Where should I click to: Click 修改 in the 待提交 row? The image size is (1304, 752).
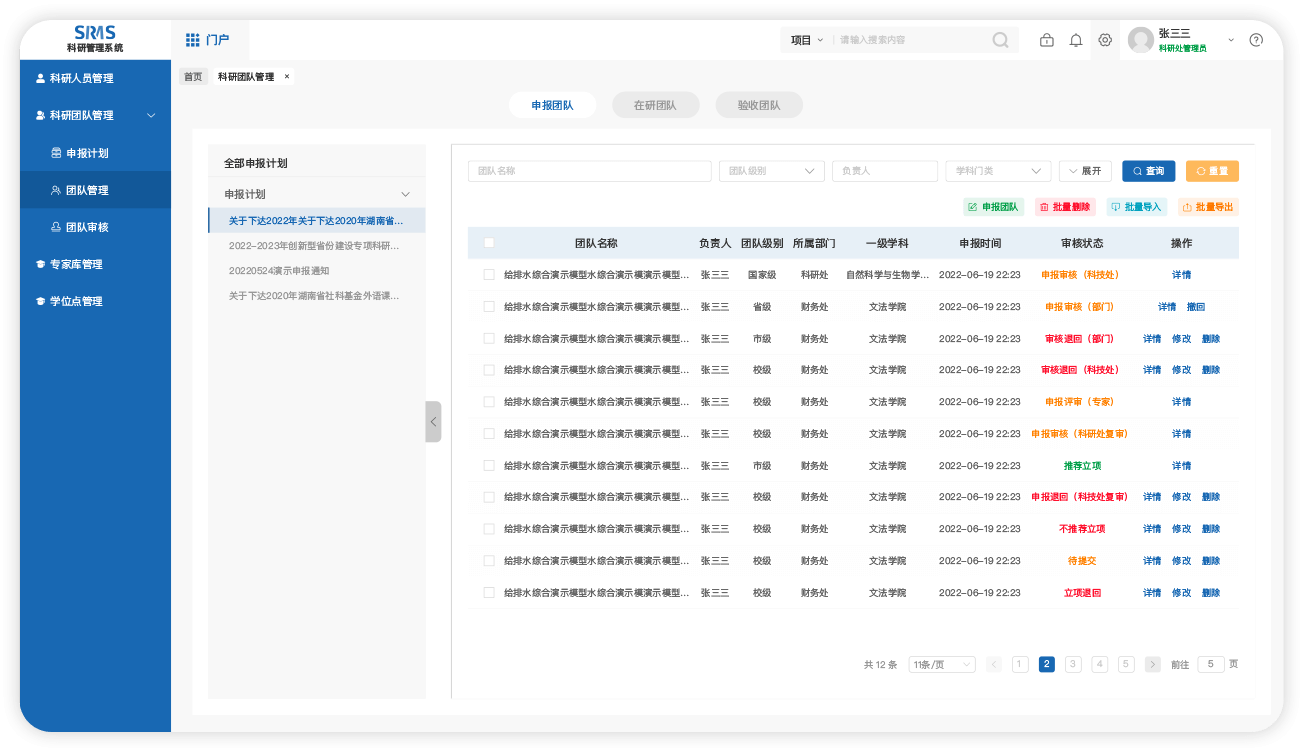pyautogui.click(x=1181, y=561)
